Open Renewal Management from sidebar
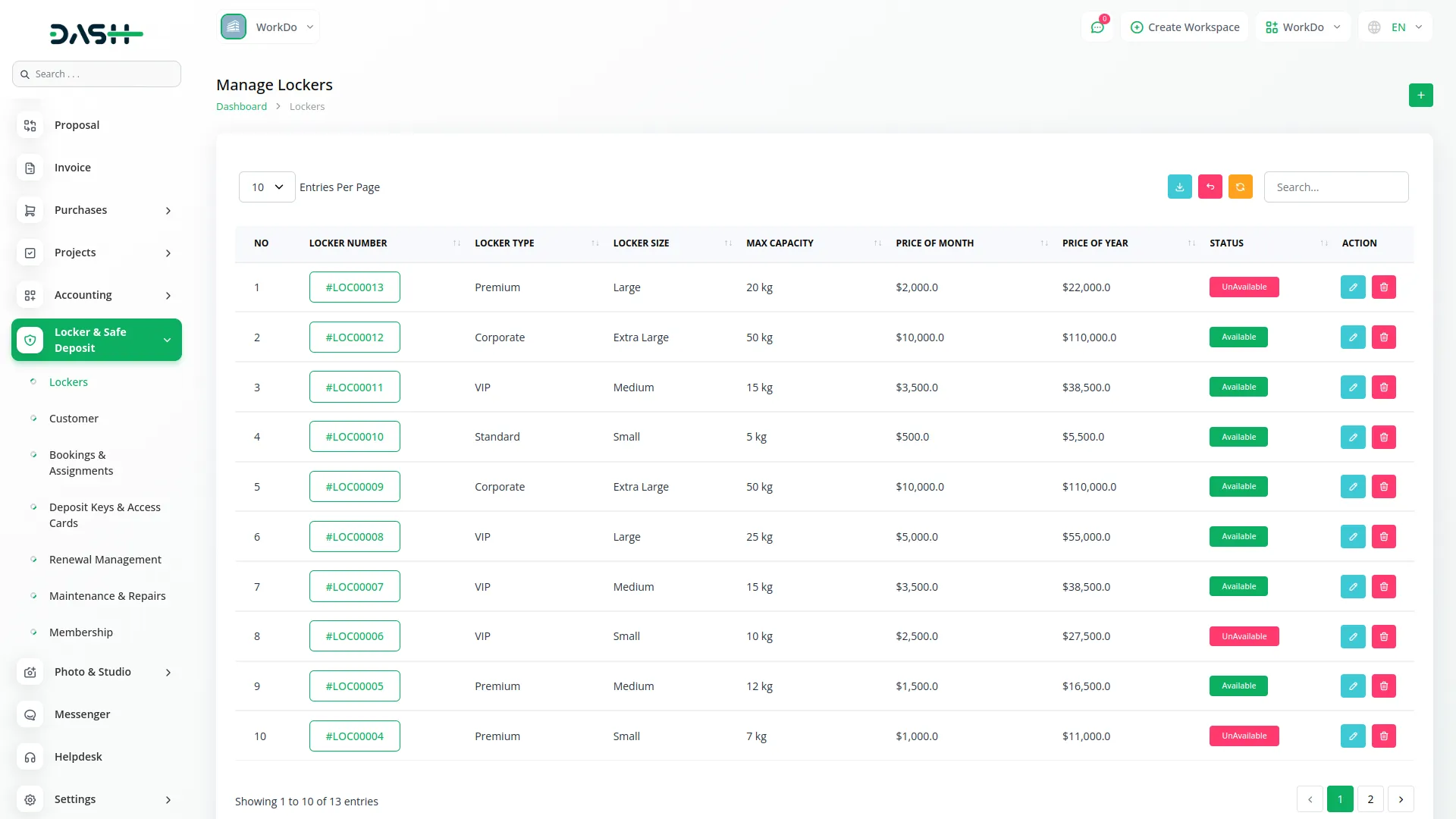 [105, 560]
